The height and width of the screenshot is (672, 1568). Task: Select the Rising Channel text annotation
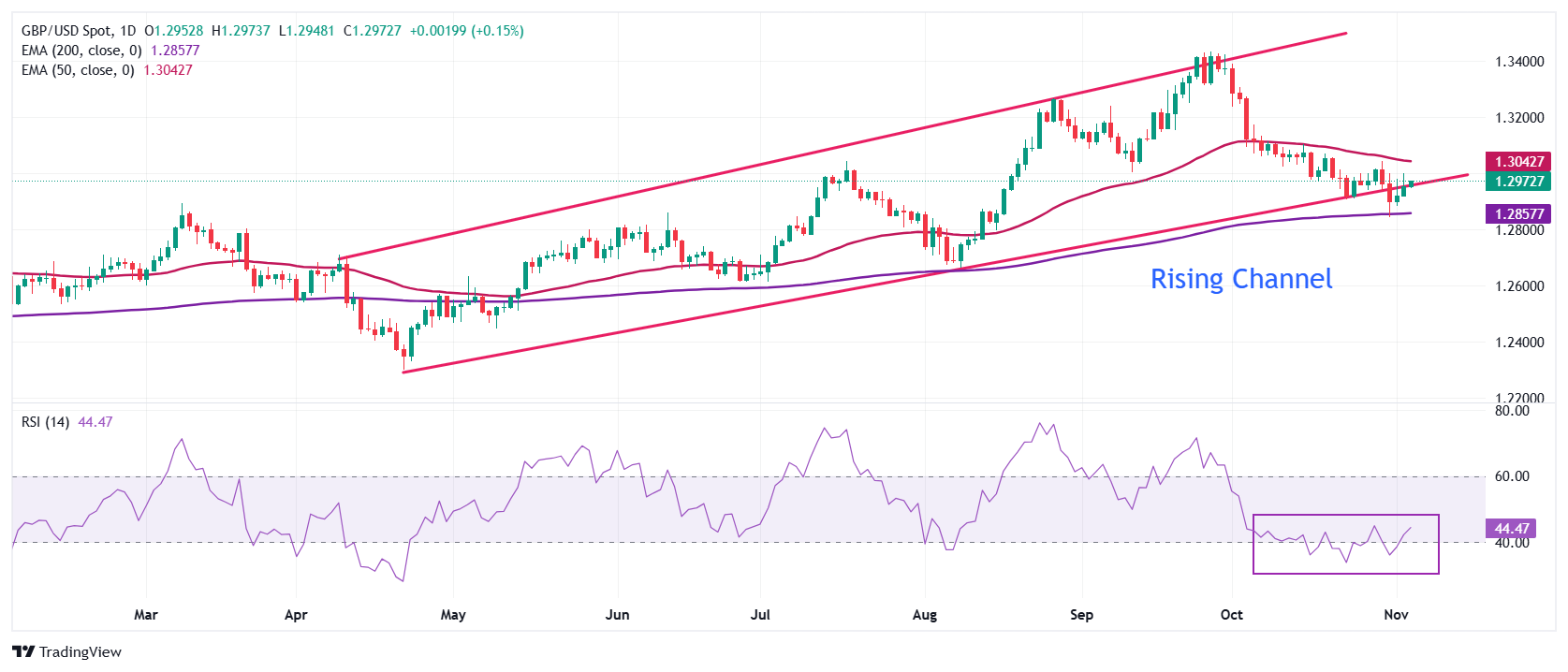1240,279
